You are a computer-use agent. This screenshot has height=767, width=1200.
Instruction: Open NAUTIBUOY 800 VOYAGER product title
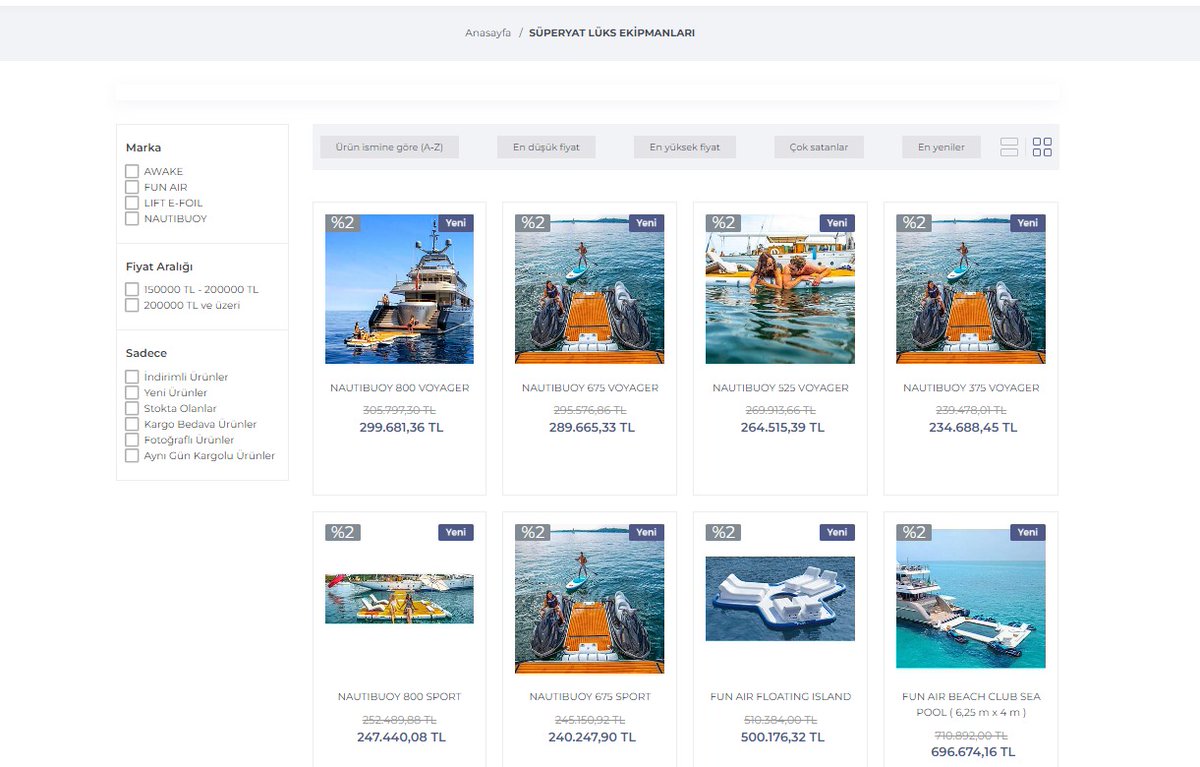[x=399, y=388]
